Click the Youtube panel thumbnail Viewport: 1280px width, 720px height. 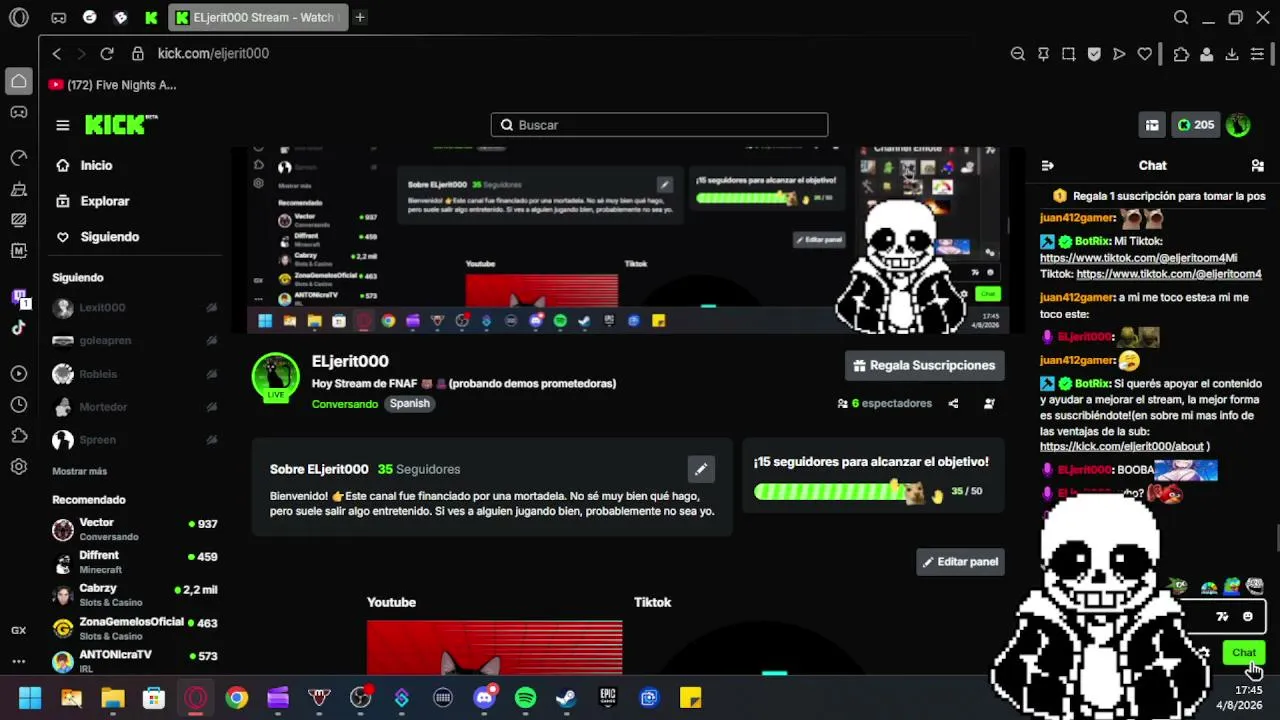pos(494,648)
